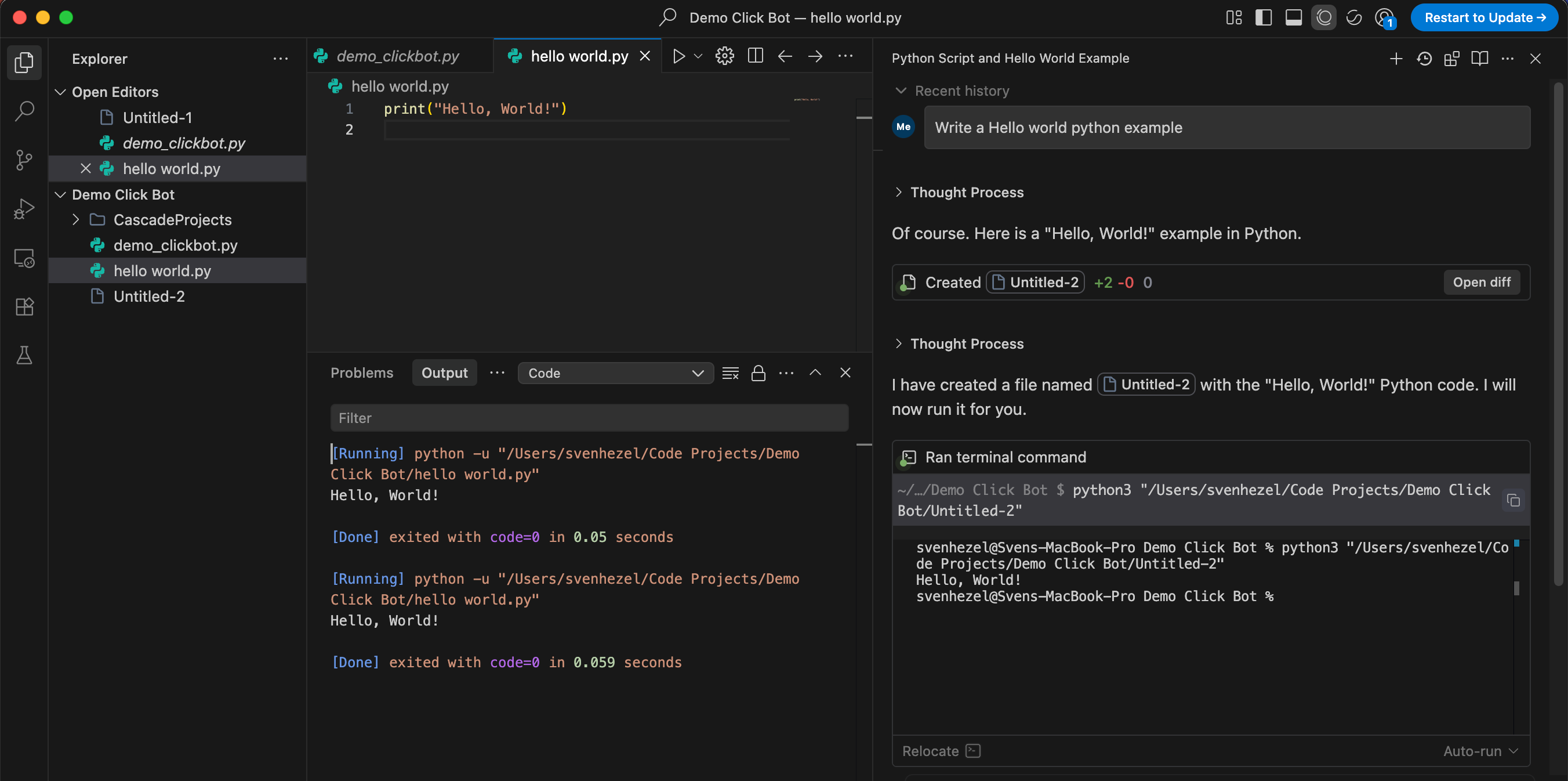1568x781 pixels.
Task: Click Open diff button
Action: tap(1482, 283)
